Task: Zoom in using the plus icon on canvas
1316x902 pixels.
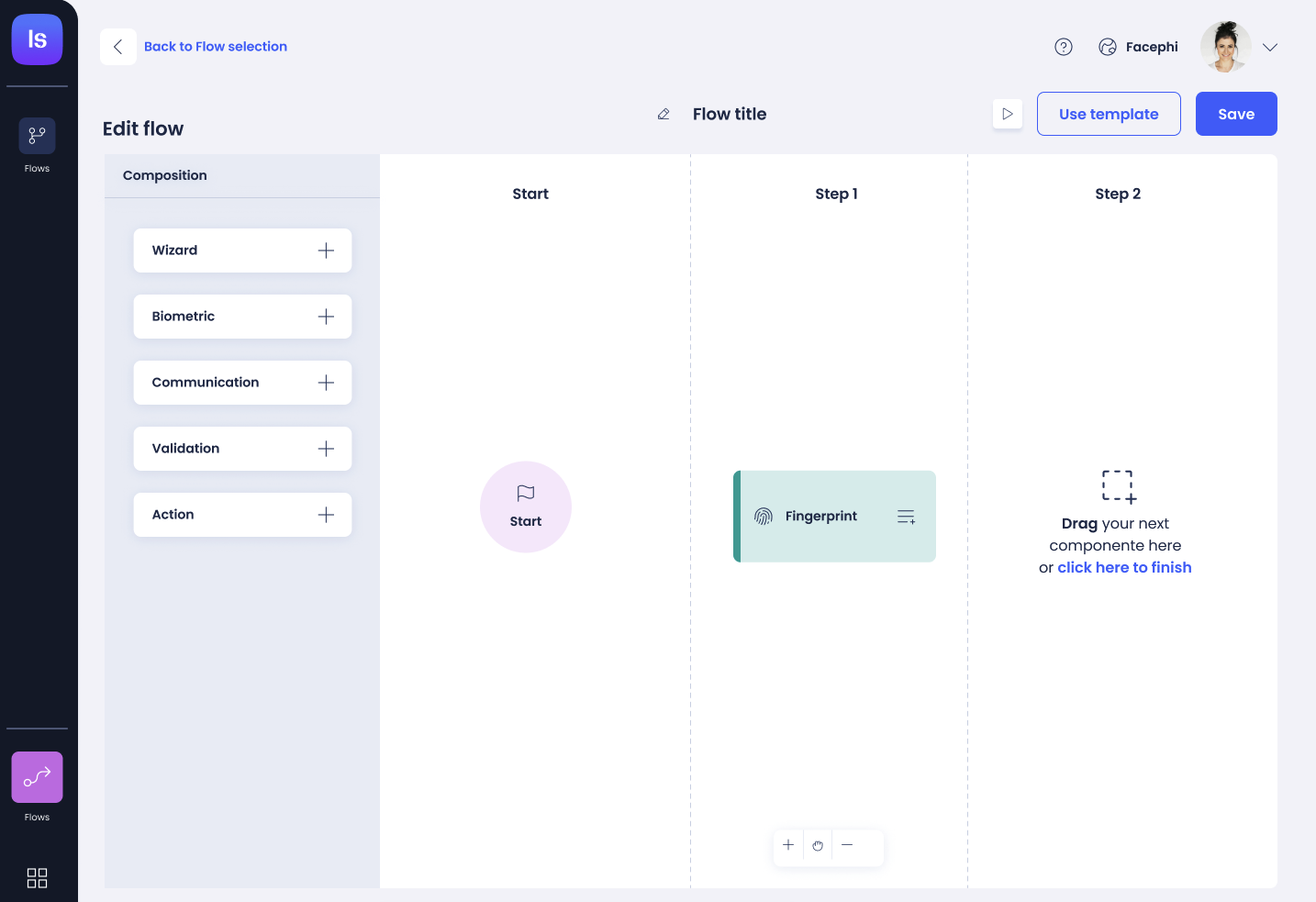Action: coord(787,845)
